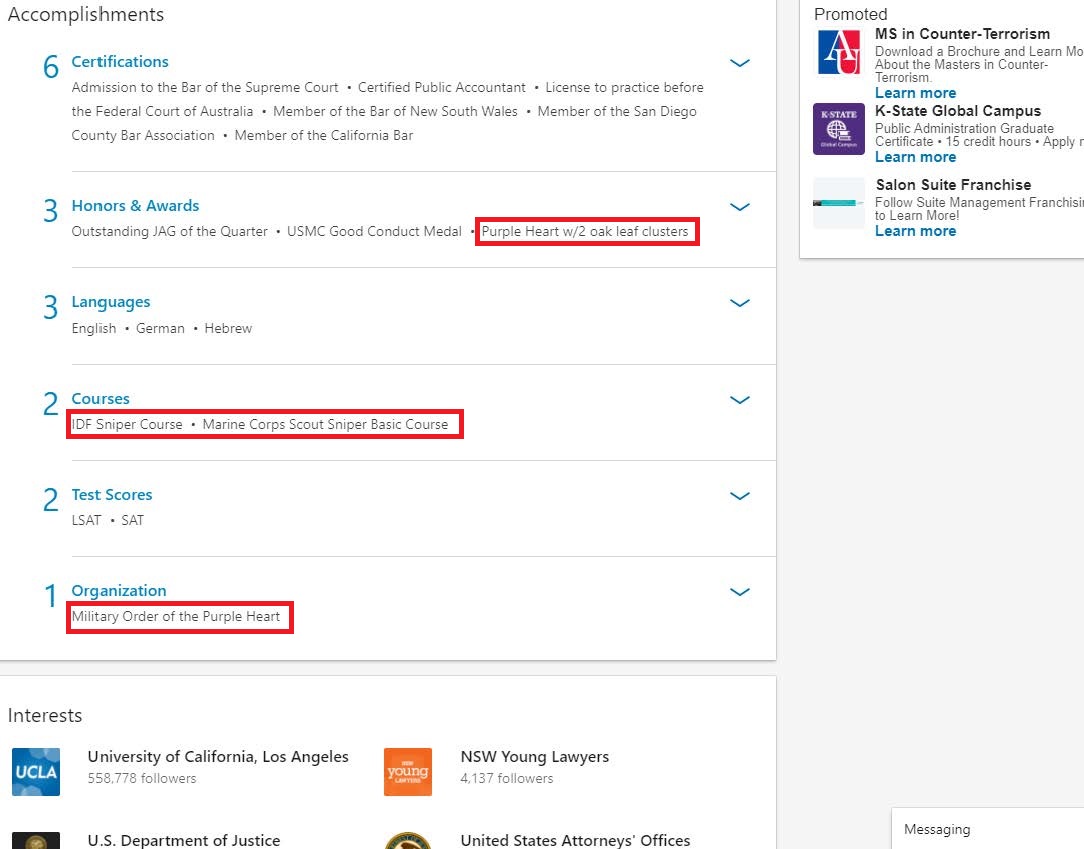Click Learn more under MS in Counter-Terrorism
This screenshot has height=849, width=1084.
click(x=915, y=93)
